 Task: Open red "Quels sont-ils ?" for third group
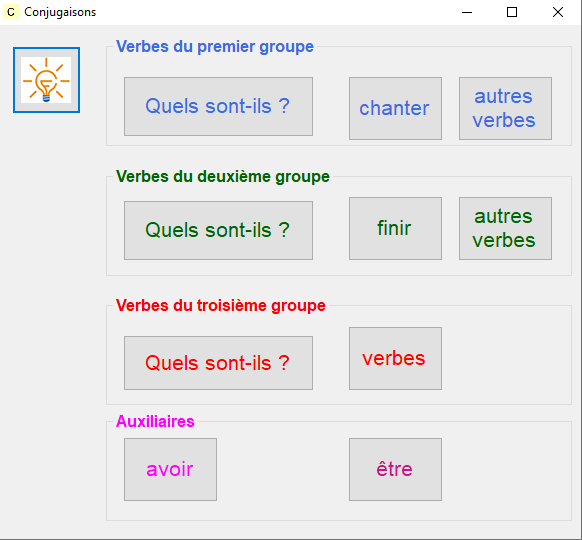[218, 363]
